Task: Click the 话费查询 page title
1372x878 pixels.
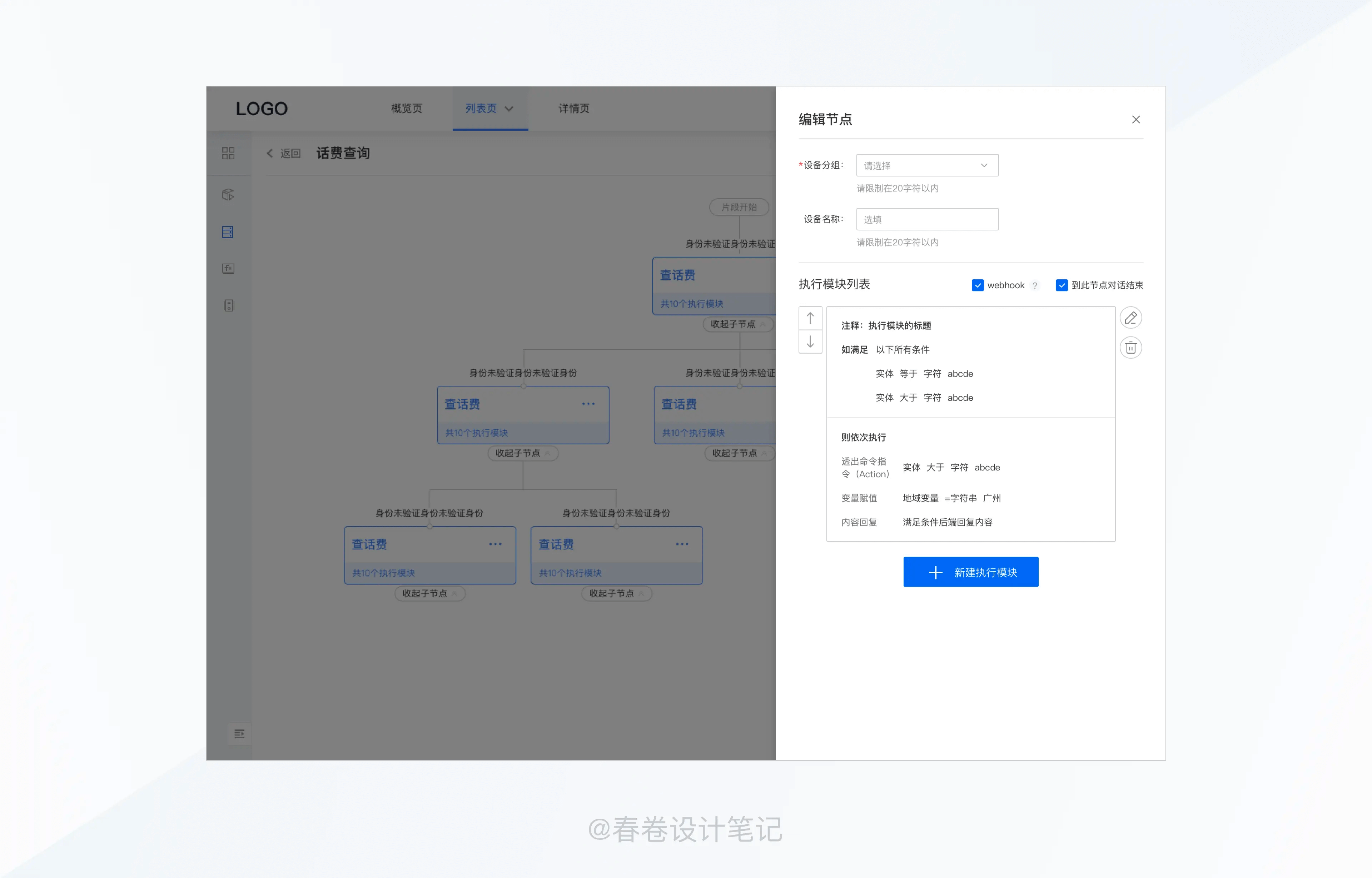Action: (x=343, y=153)
